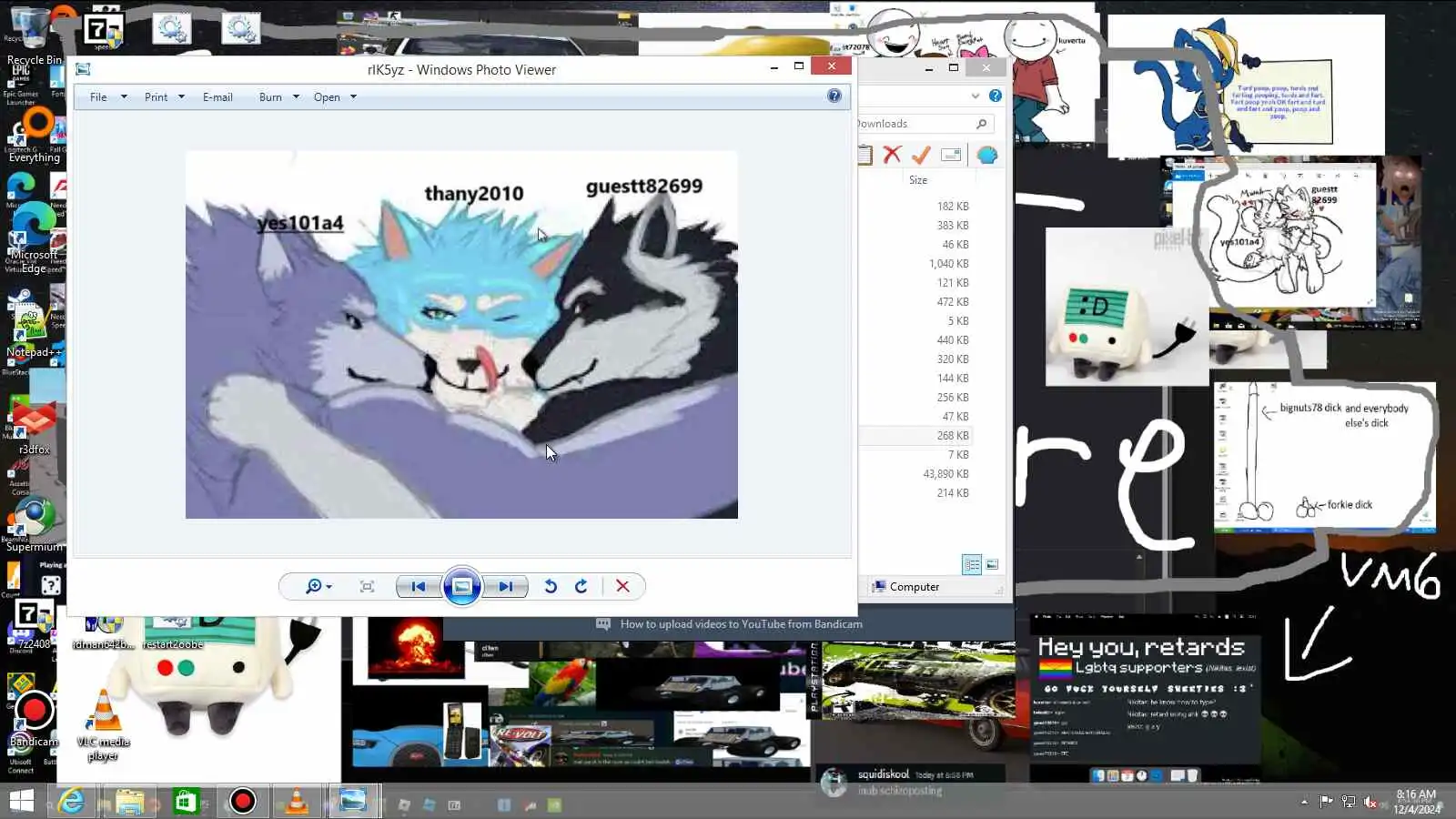This screenshot has width=1456, height=819.
Task: Click the blue shell icon in Explorer toolbar
Action: tap(986, 155)
